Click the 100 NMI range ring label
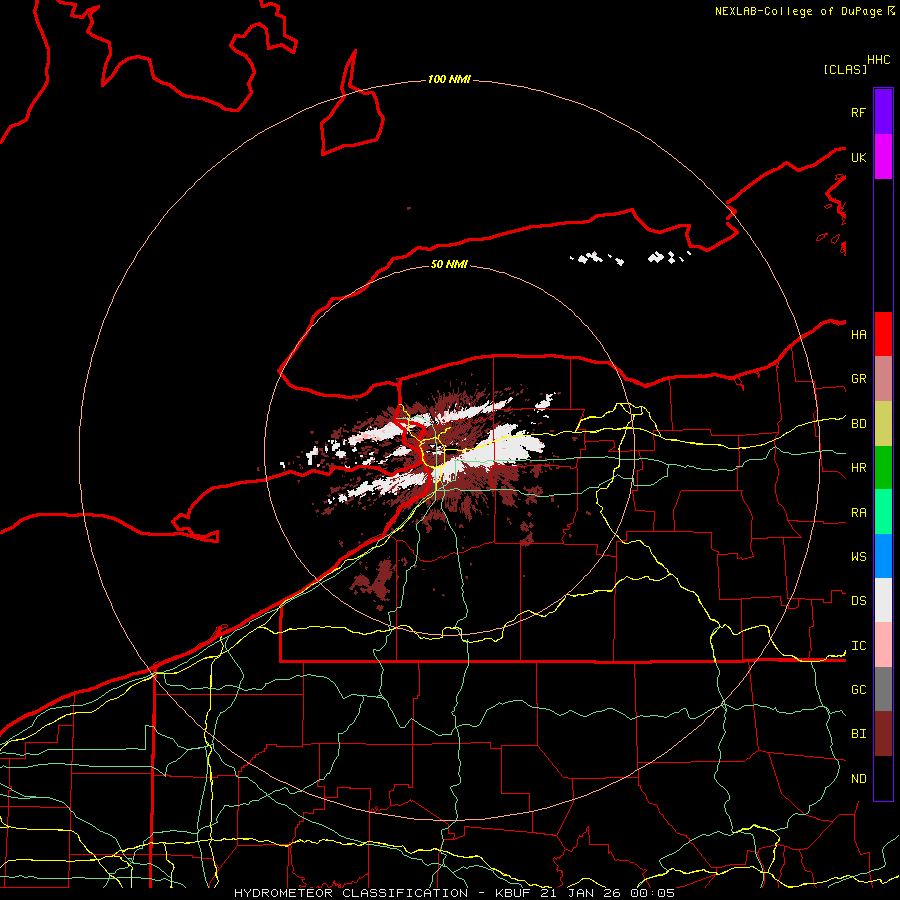The image size is (900, 900). (449, 79)
